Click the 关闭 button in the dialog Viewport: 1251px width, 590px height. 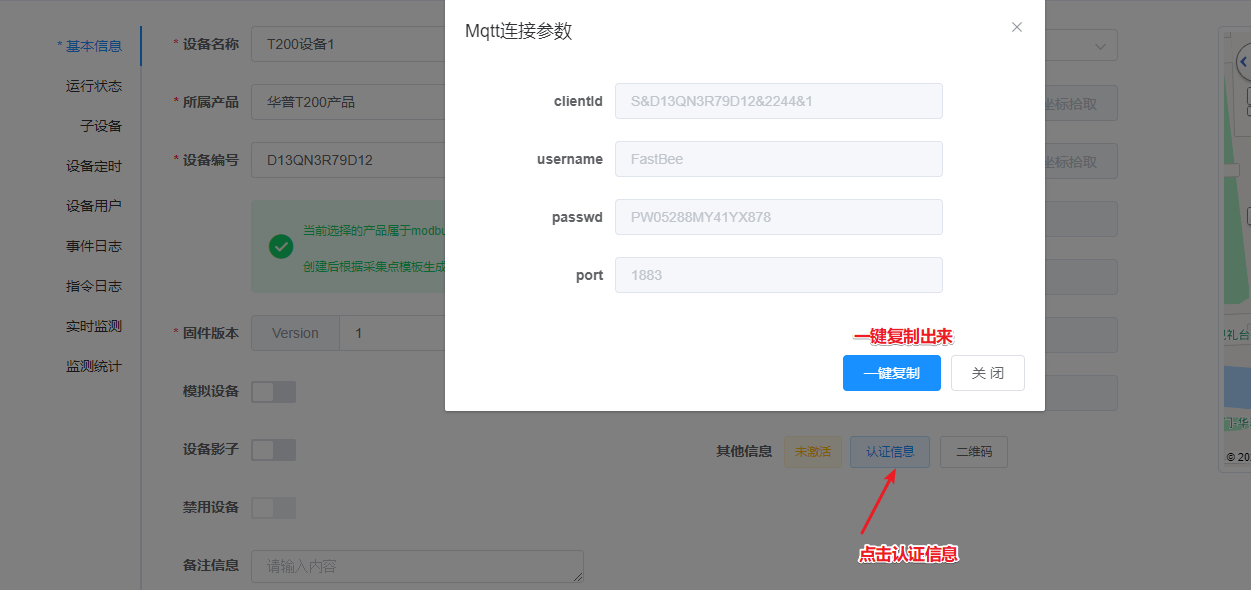(x=987, y=373)
